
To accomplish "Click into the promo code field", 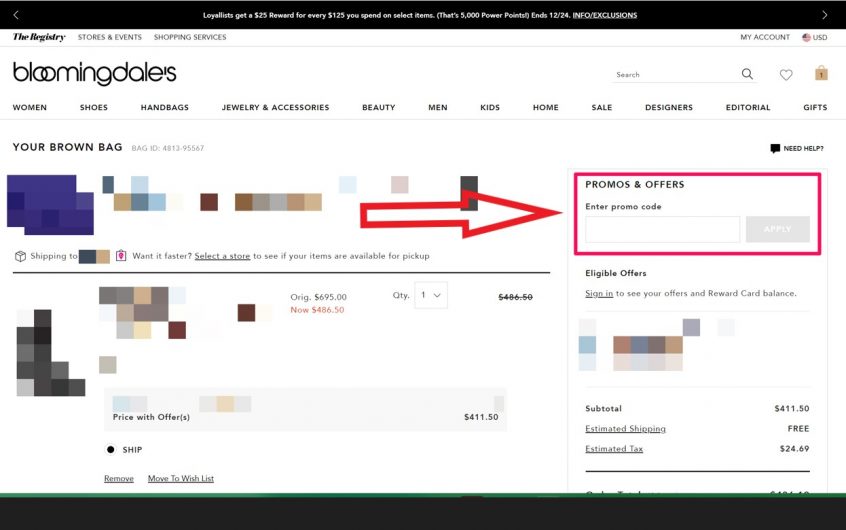I will [x=663, y=229].
